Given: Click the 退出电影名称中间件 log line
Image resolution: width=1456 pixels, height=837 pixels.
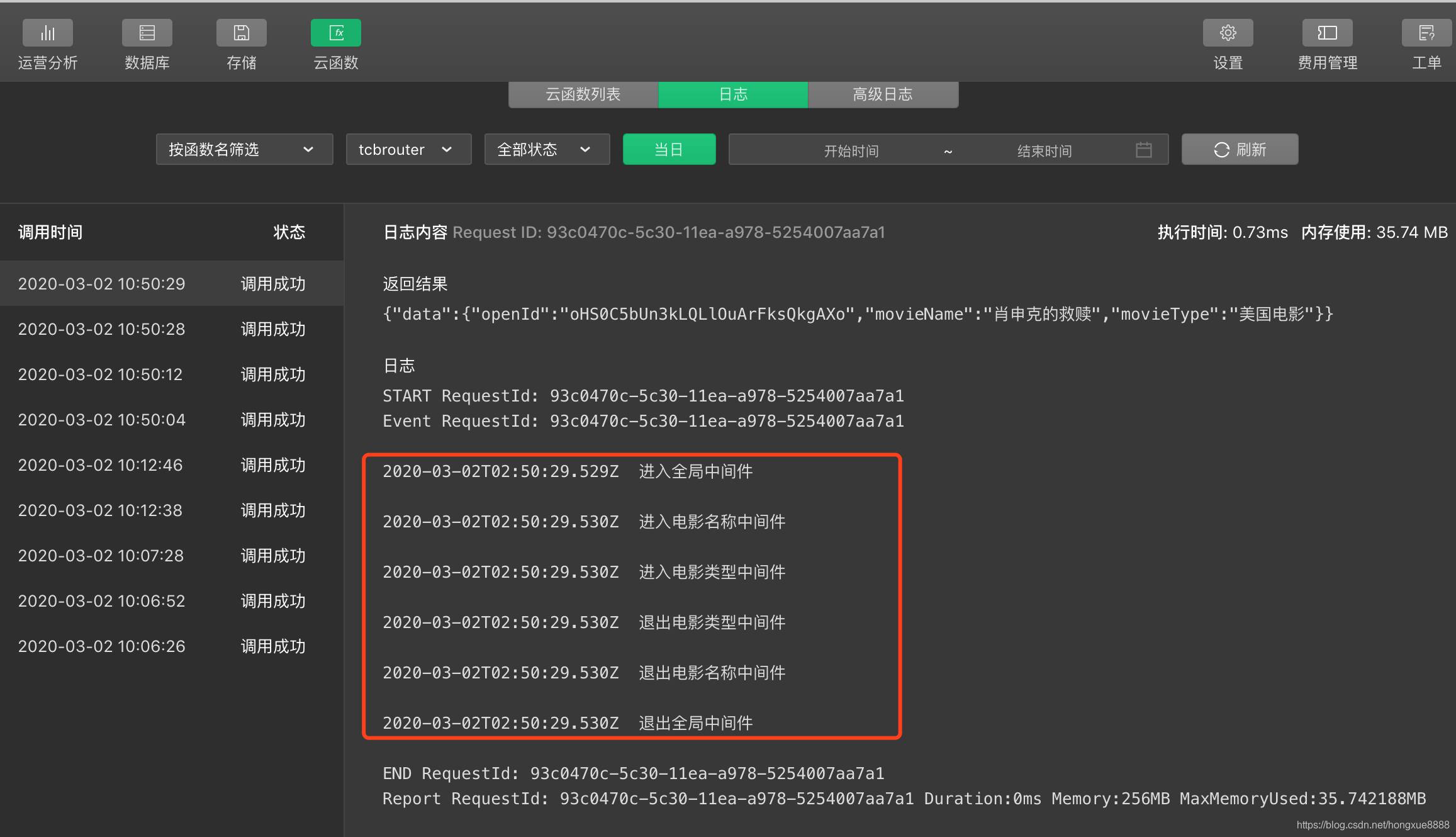Looking at the screenshot, I should (584, 673).
